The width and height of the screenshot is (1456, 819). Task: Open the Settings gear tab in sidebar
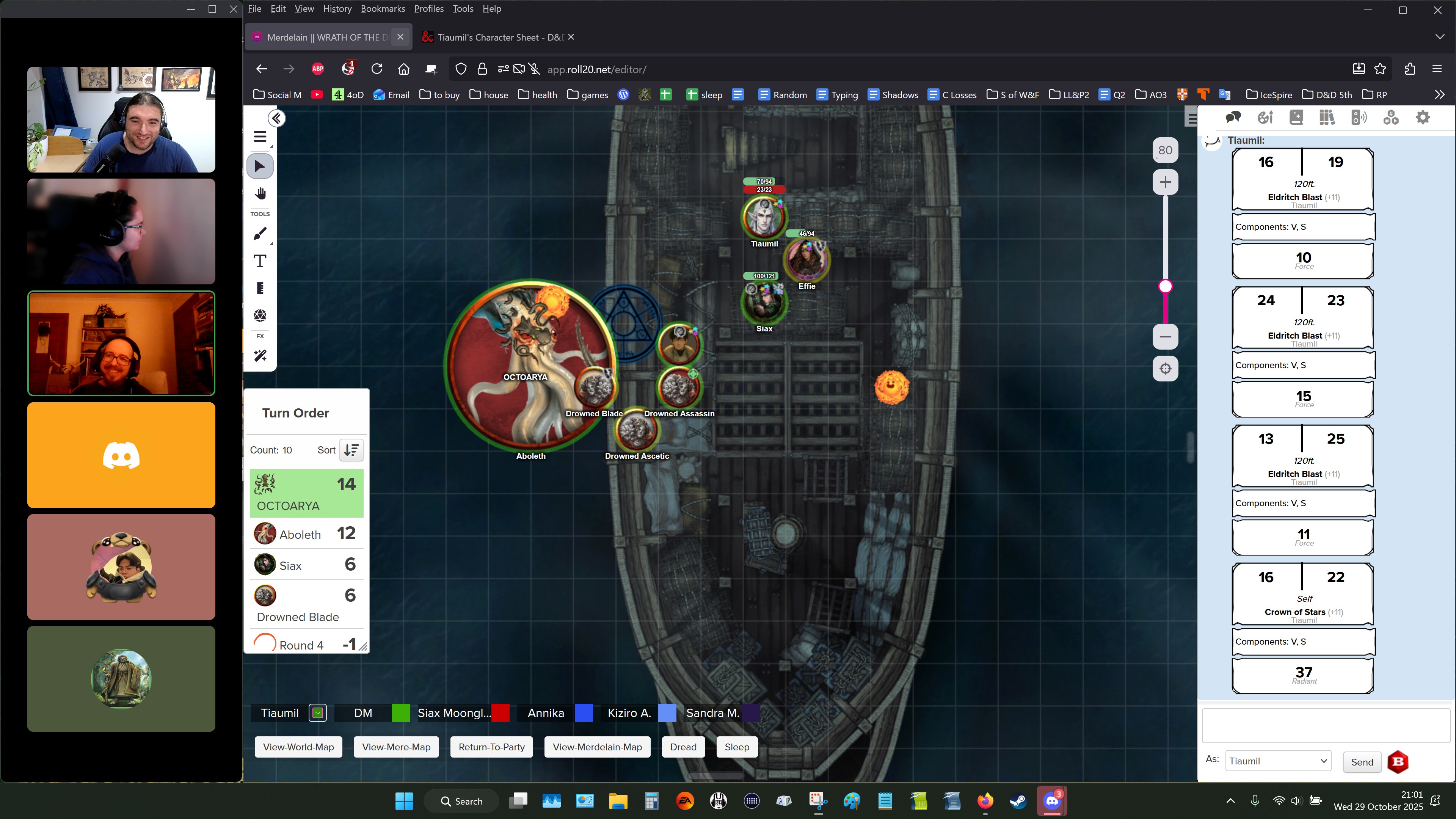pos(1423,118)
